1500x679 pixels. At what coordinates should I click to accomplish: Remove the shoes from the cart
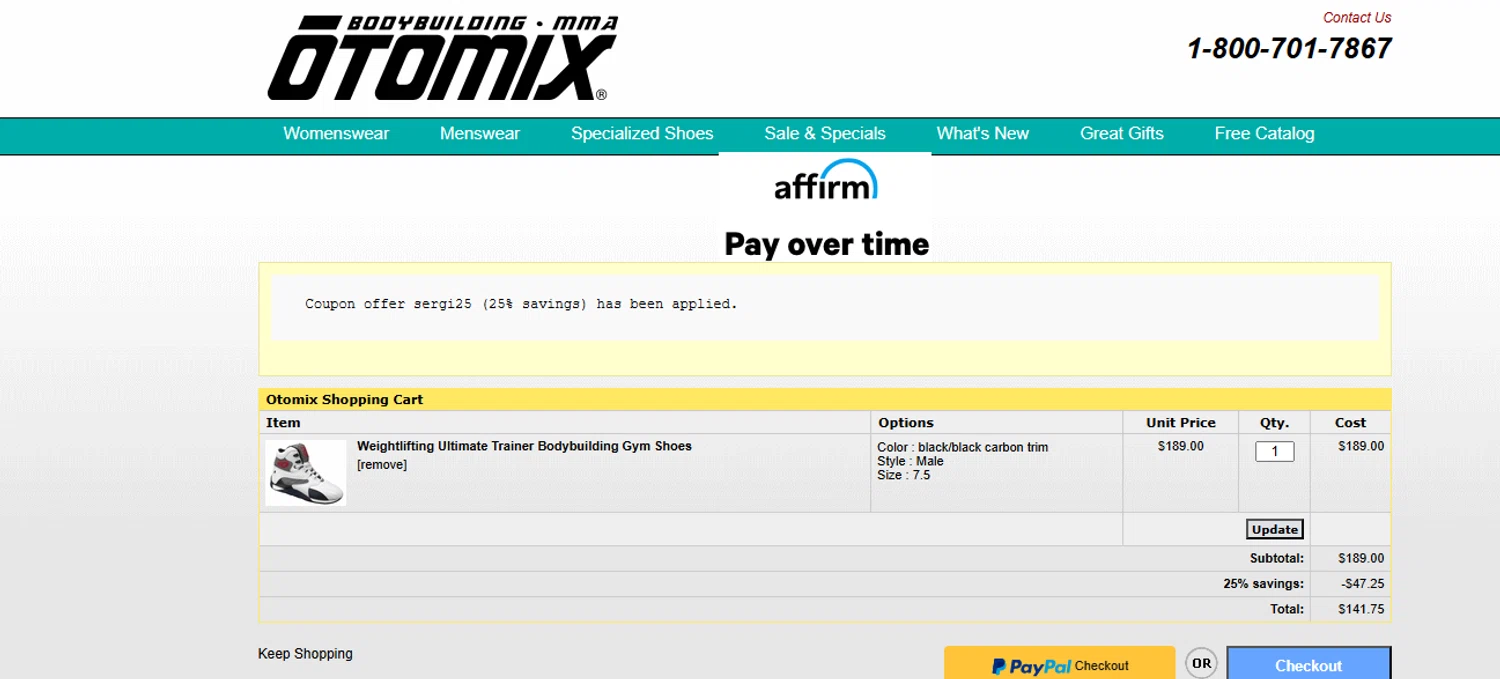point(382,465)
